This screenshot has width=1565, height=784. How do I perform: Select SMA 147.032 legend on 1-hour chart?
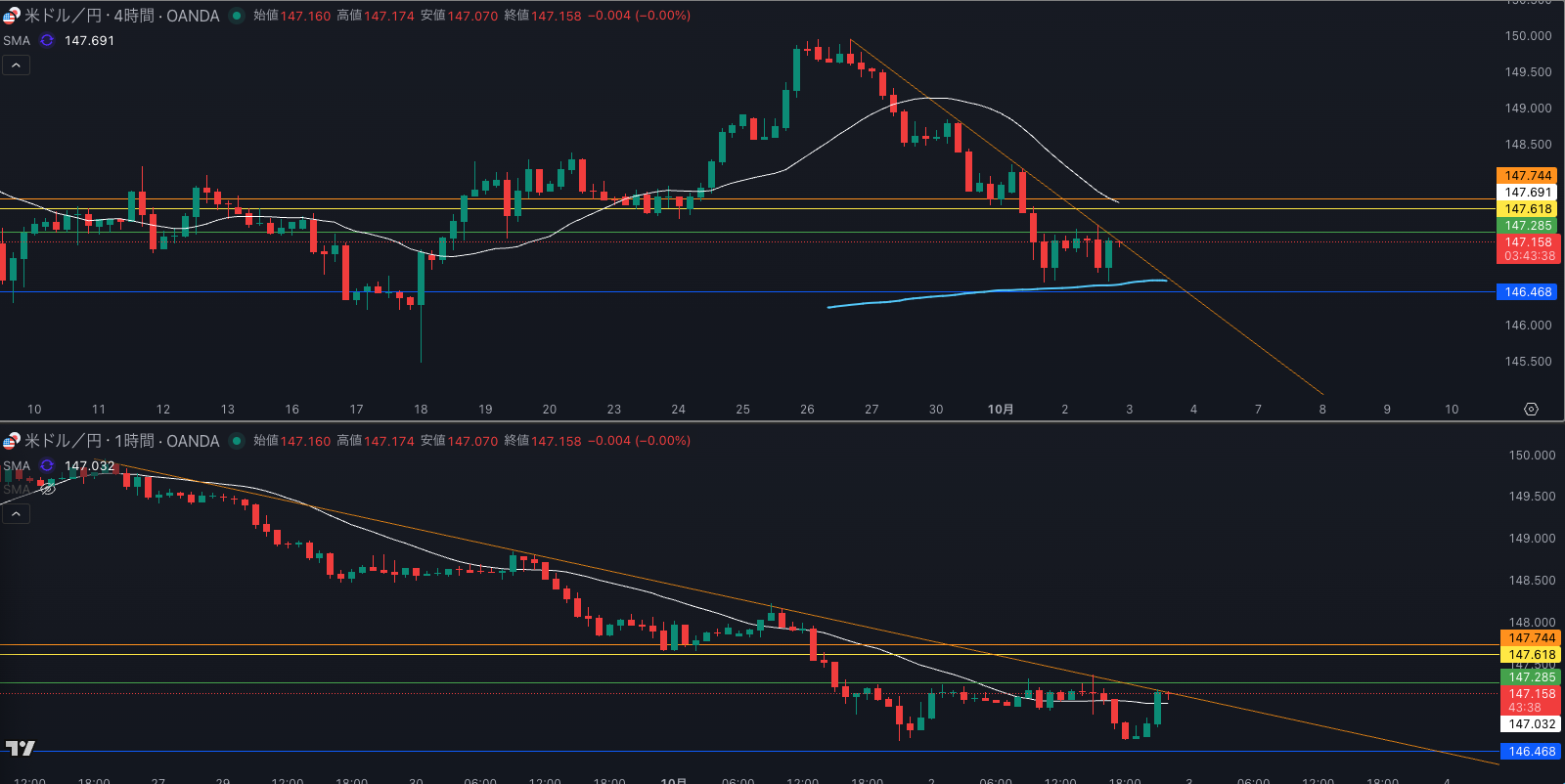click(88, 465)
